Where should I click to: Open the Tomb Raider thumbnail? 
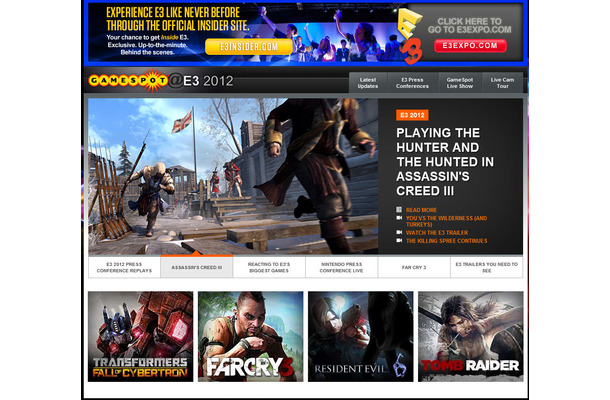pos(471,337)
